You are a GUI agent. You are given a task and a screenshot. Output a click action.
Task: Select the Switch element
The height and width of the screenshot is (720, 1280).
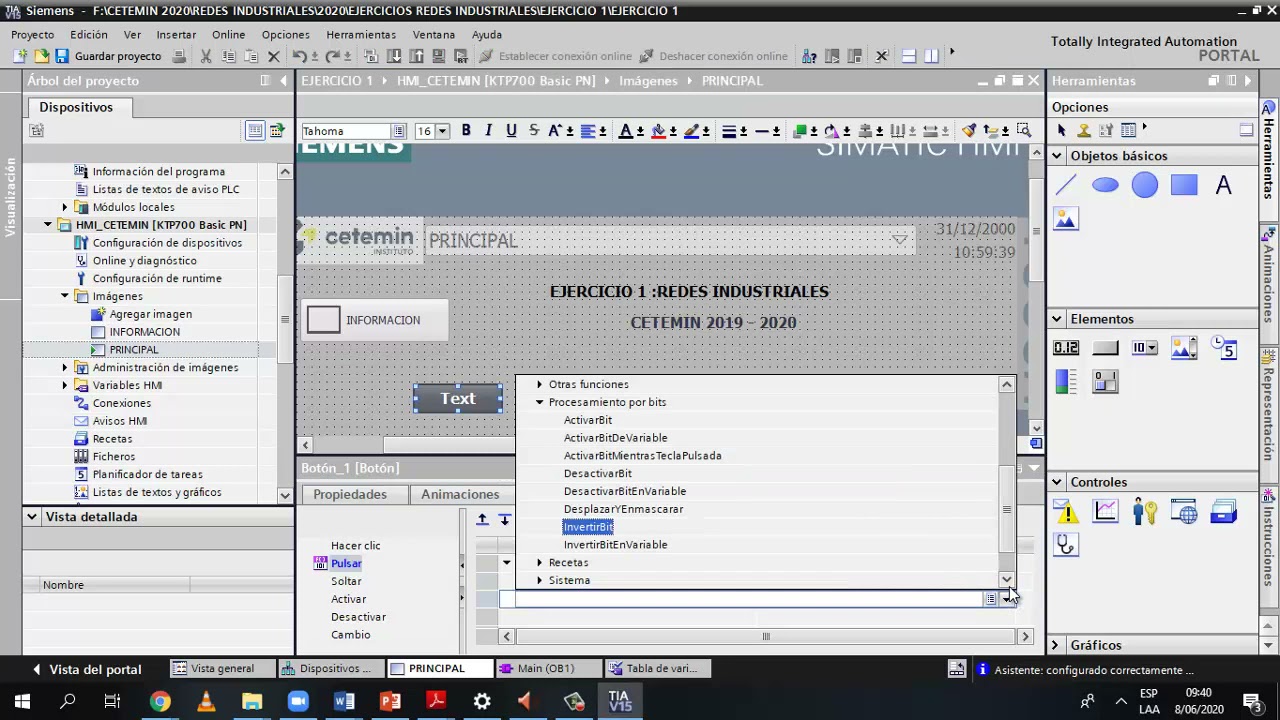tap(1105, 382)
